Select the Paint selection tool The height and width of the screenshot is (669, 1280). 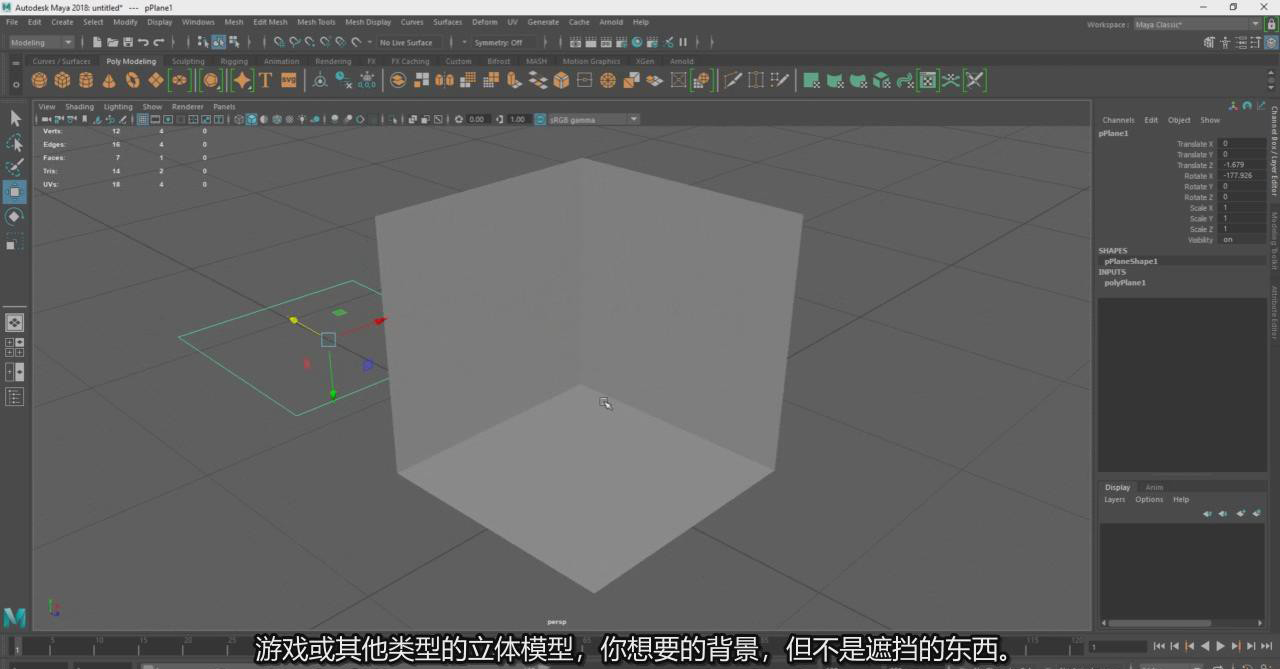pyautogui.click(x=15, y=167)
